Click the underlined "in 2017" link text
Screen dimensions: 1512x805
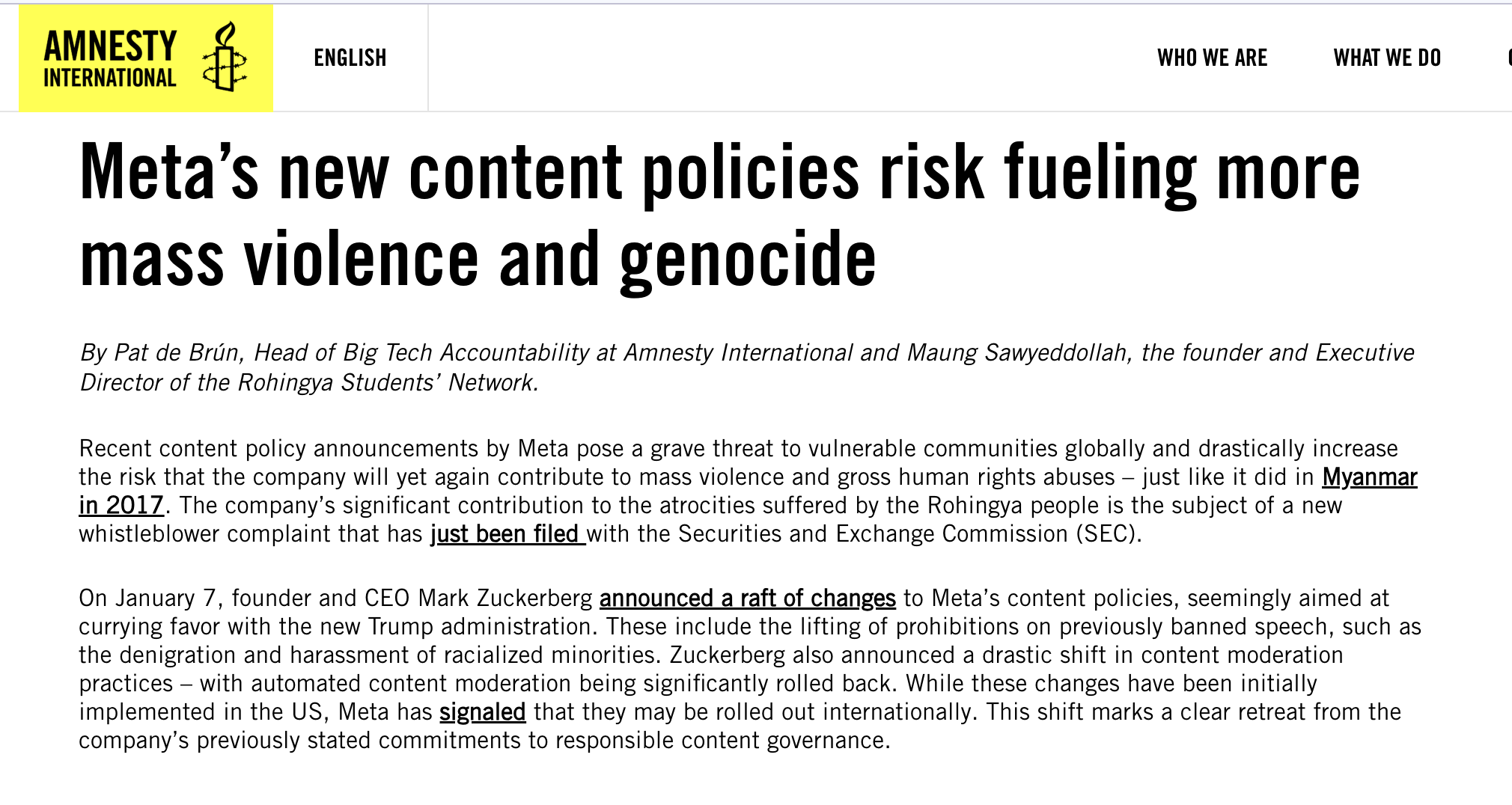[121, 505]
